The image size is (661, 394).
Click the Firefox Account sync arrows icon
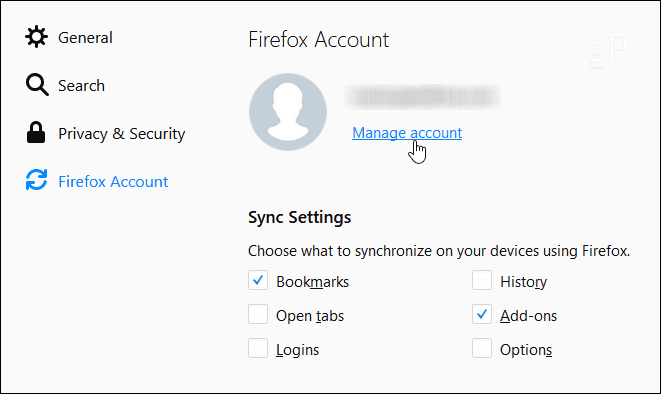37,180
